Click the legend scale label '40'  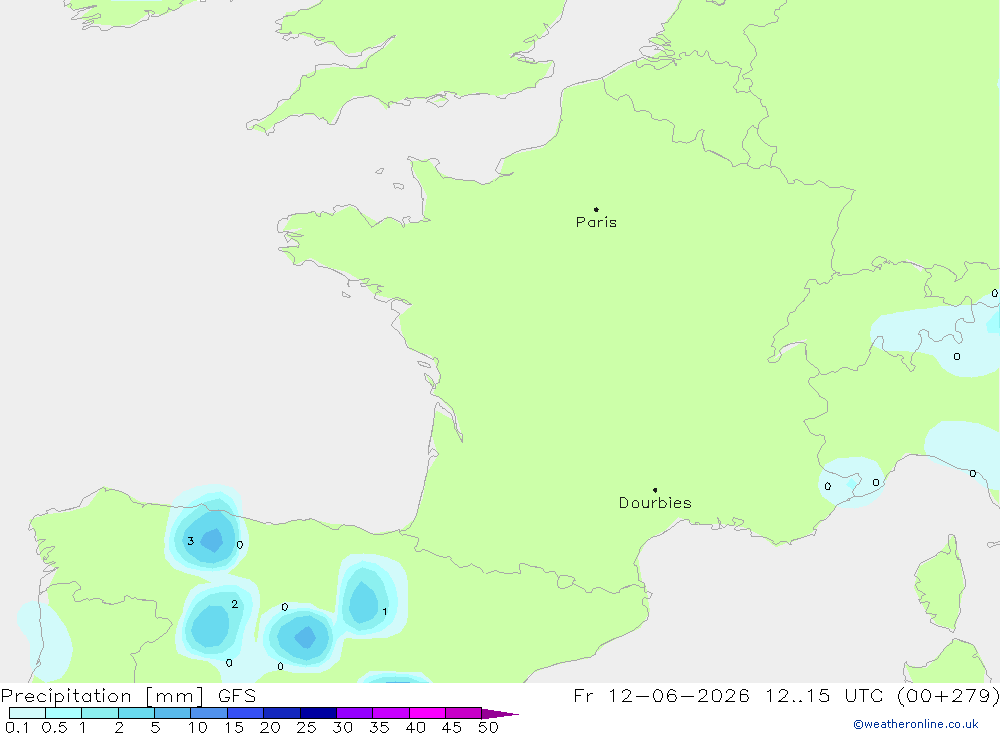tap(416, 727)
